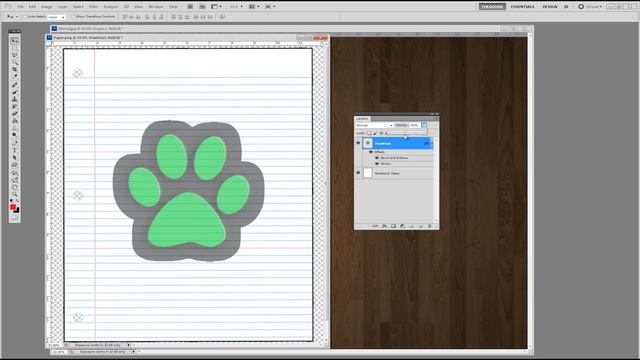Open the Image menu
Viewport: 640px width, 360px height.
click(x=47, y=7)
